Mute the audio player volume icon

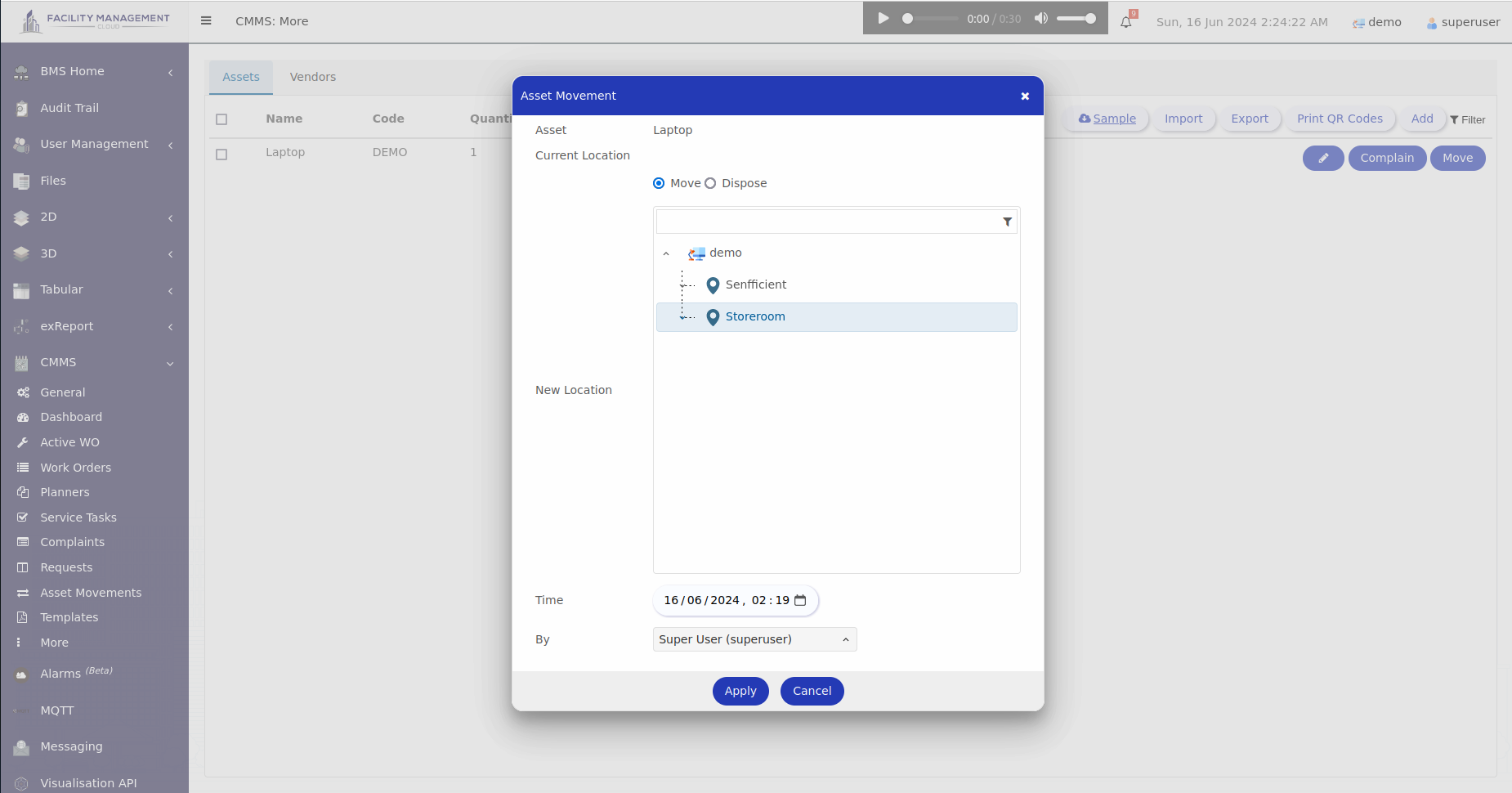tap(1040, 18)
